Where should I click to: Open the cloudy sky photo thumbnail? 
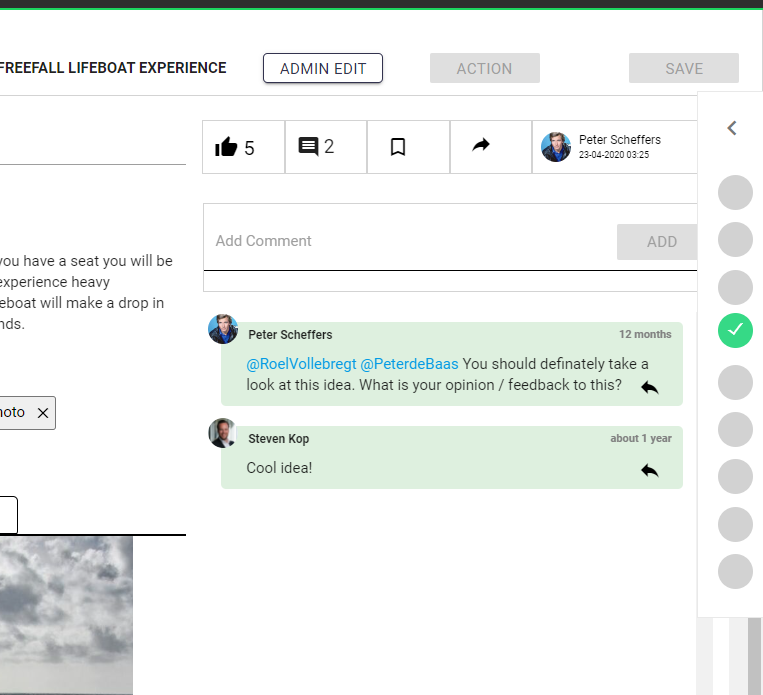pos(66,614)
